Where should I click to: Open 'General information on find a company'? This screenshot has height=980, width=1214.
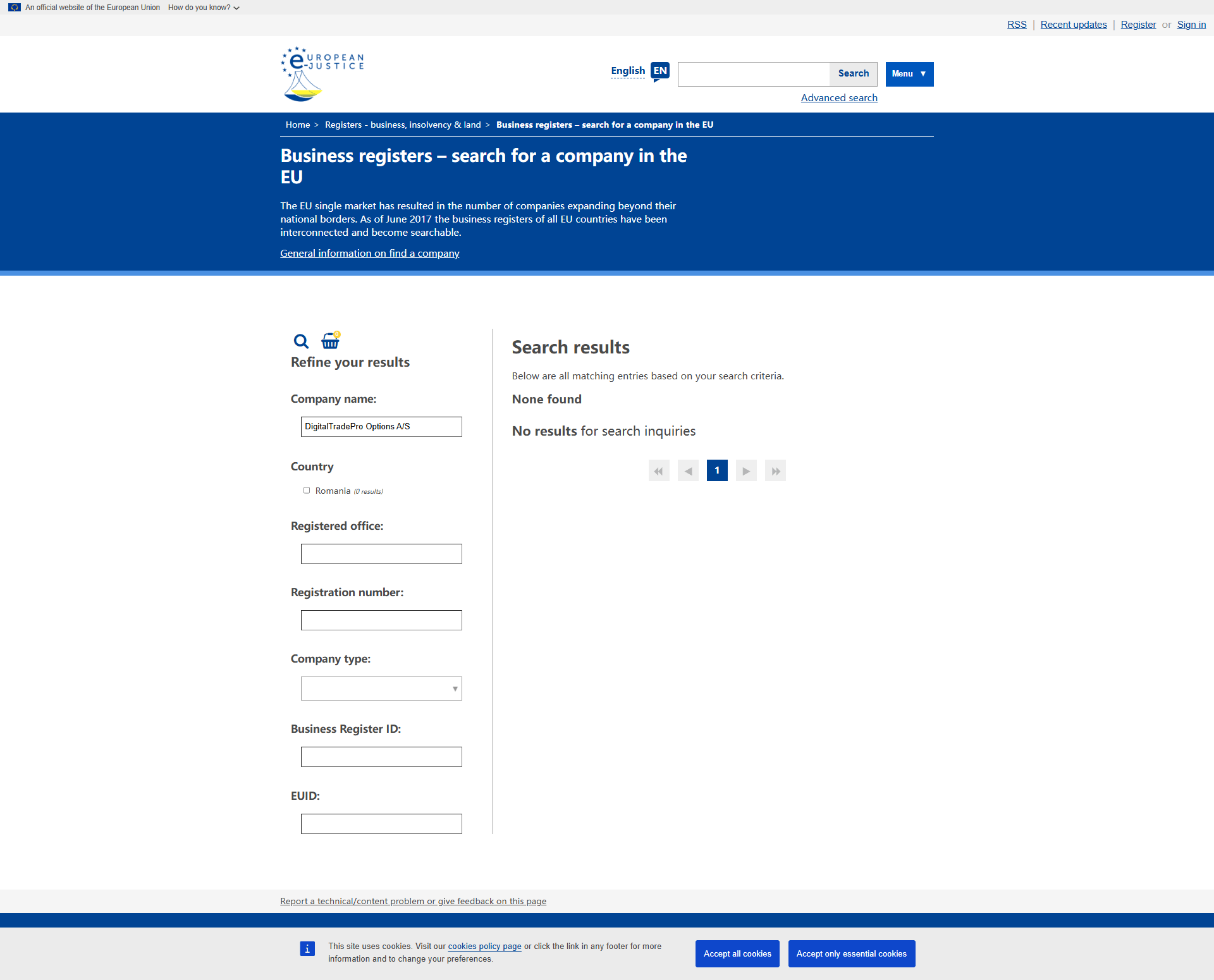coord(370,253)
